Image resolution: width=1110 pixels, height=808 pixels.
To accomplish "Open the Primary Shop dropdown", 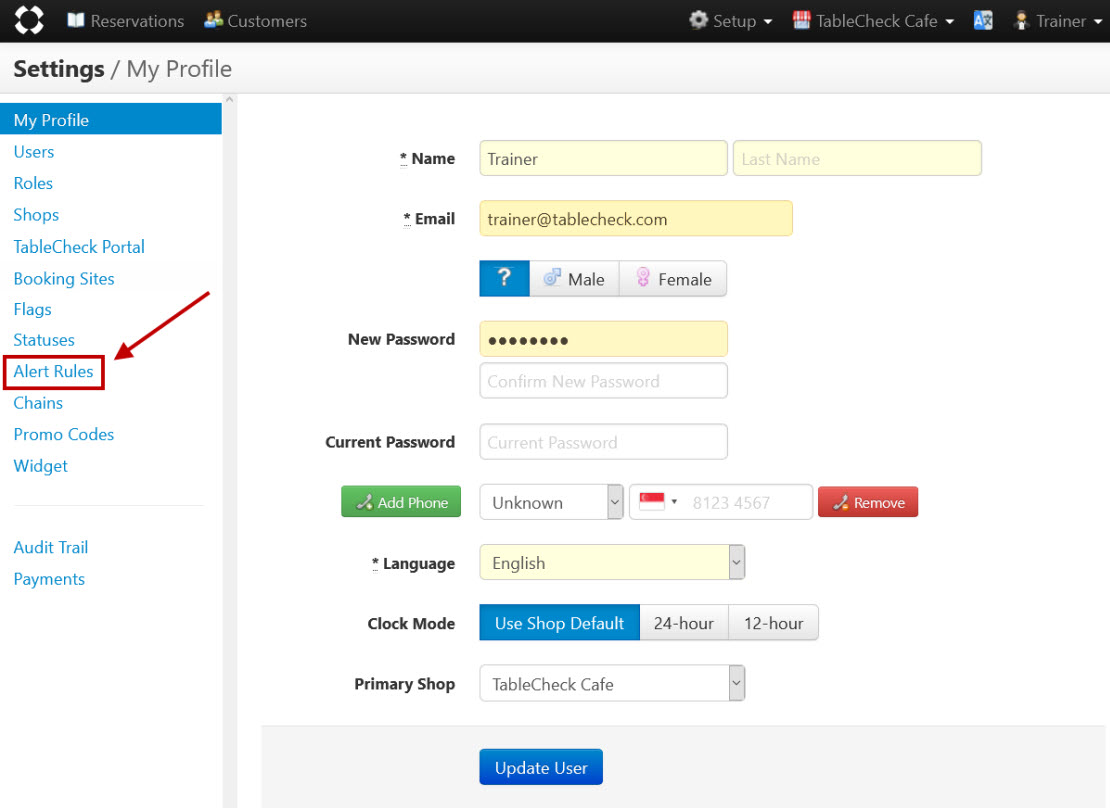I will pos(612,683).
